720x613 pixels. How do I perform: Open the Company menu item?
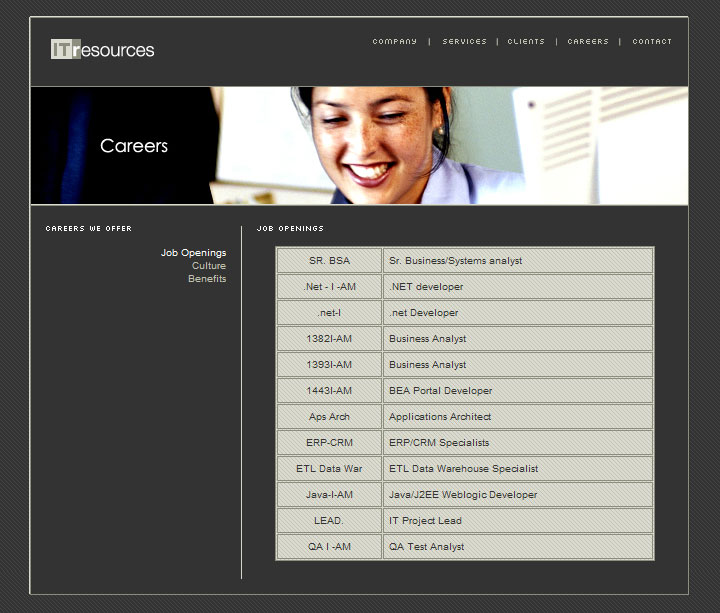click(x=394, y=42)
